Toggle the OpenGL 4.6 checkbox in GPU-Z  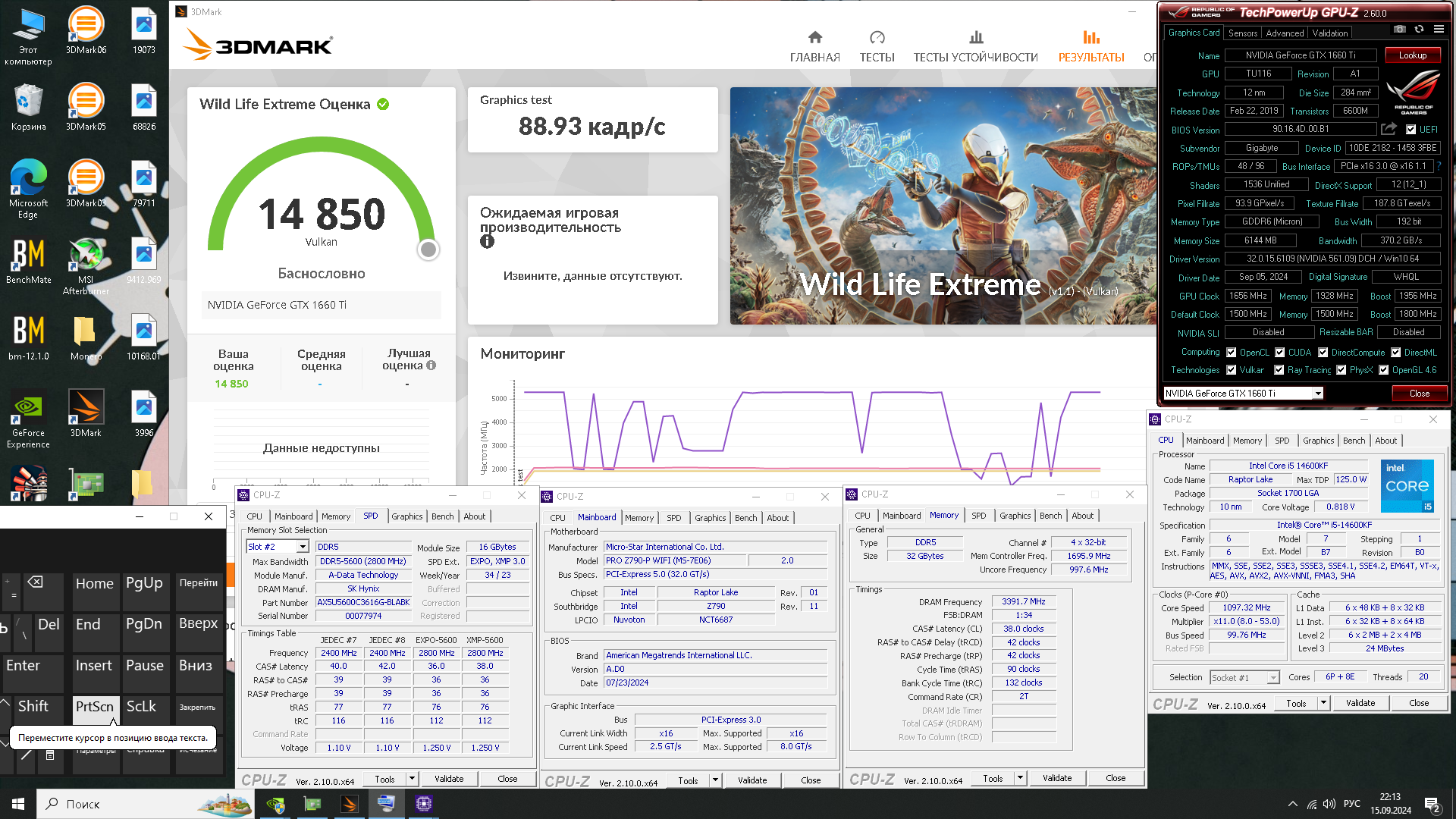1384,370
